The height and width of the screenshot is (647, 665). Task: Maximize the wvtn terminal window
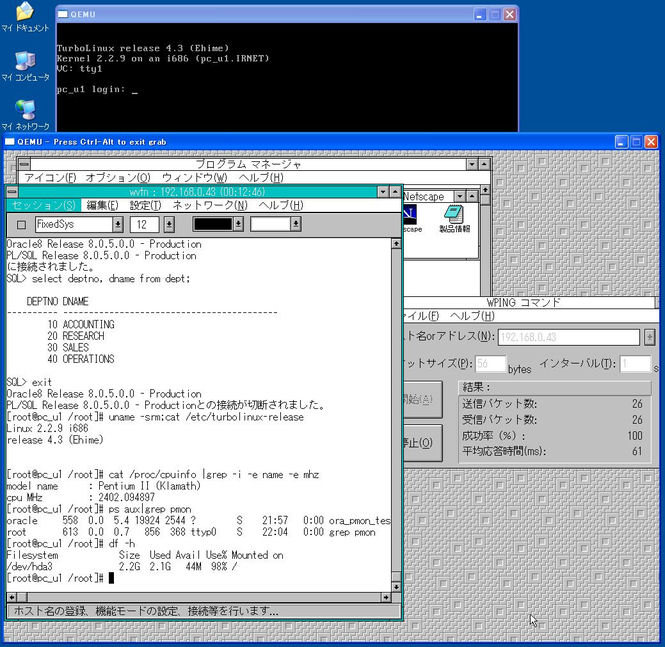click(x=395, y=192)
